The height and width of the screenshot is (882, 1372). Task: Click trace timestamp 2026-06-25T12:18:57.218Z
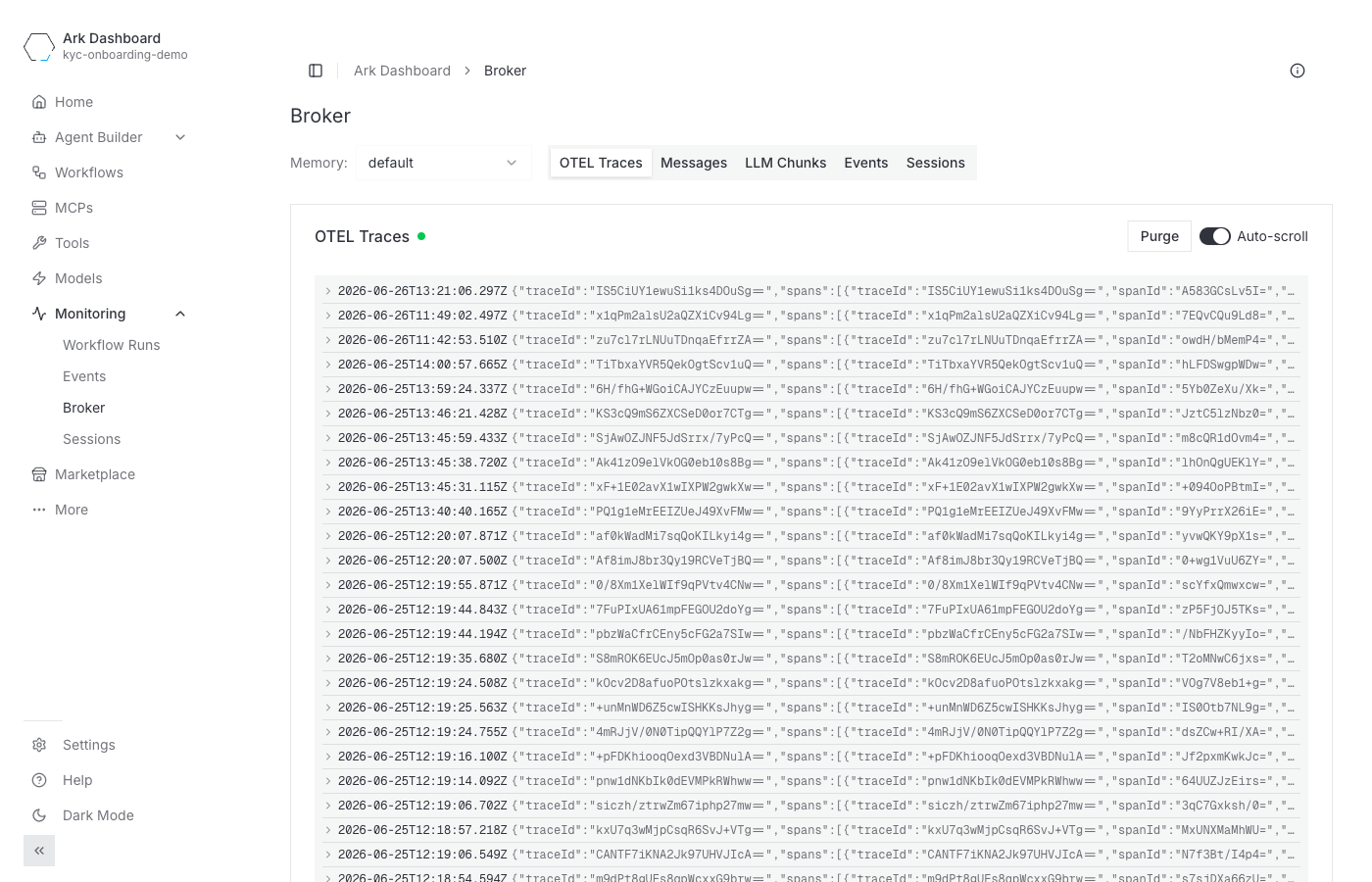422,830
